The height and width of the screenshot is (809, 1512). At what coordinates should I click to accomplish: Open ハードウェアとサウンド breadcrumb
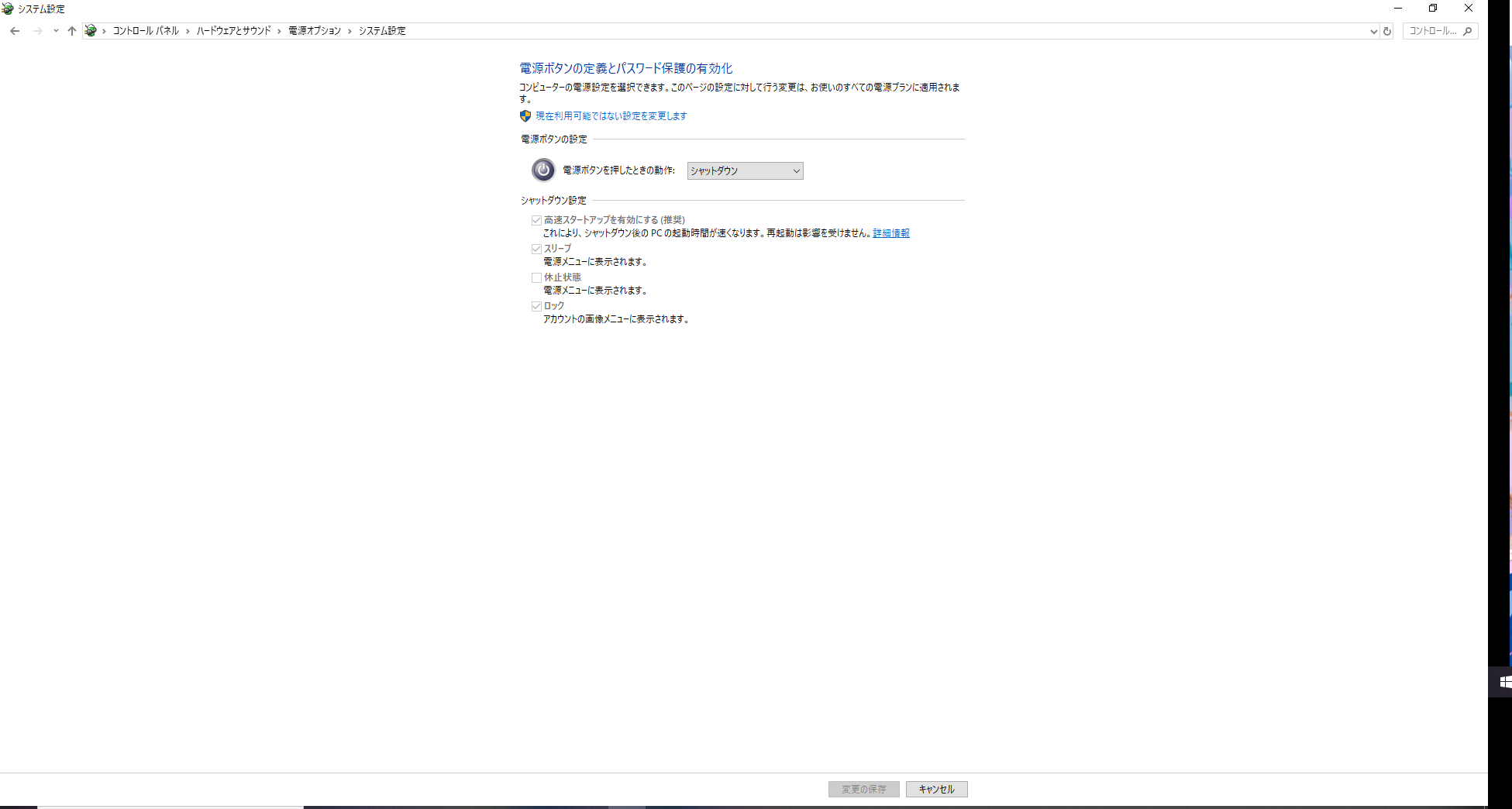click(233, 31)
